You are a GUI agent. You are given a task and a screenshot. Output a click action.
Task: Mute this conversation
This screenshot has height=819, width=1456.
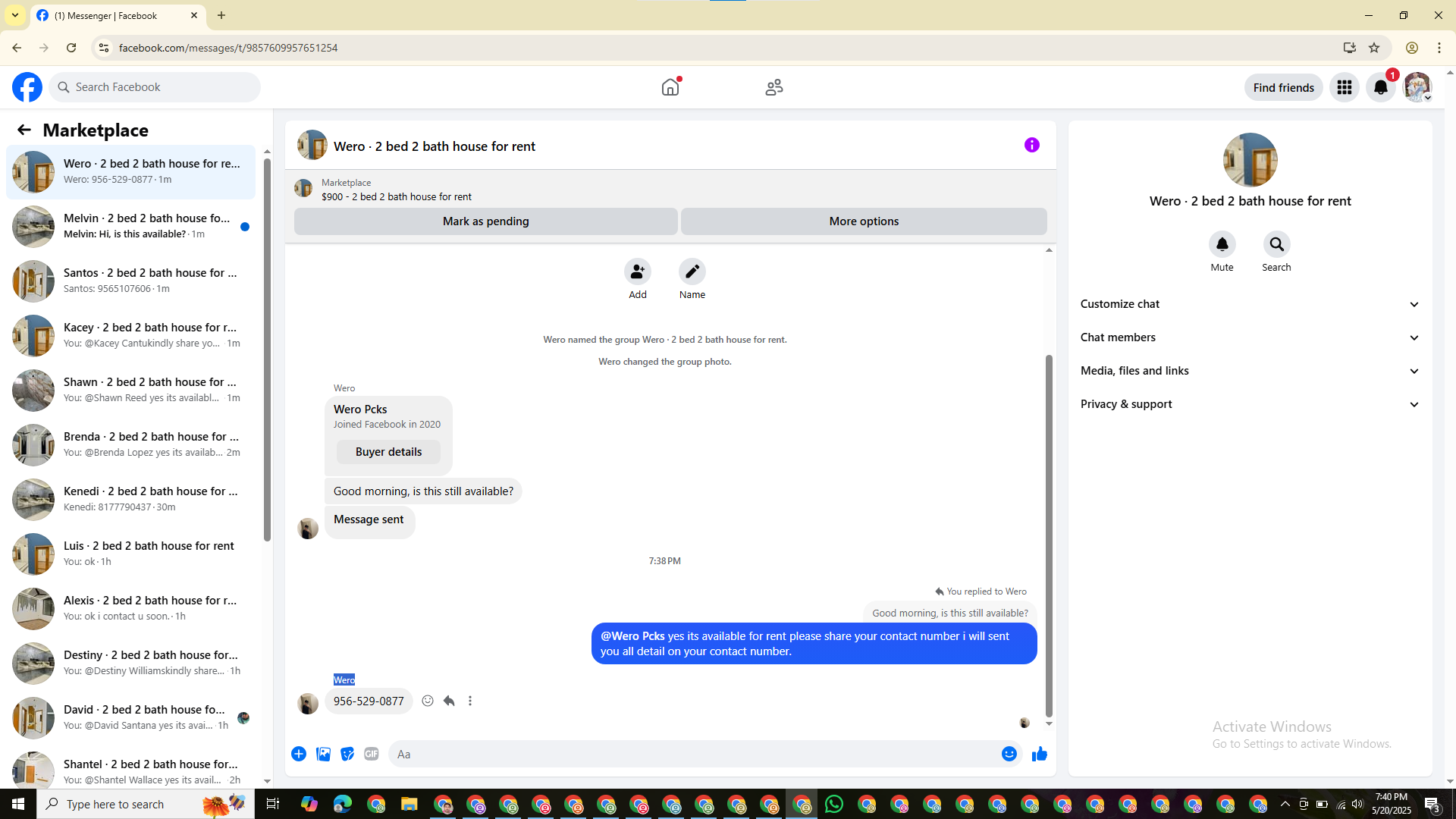[x=1222, y=244]
